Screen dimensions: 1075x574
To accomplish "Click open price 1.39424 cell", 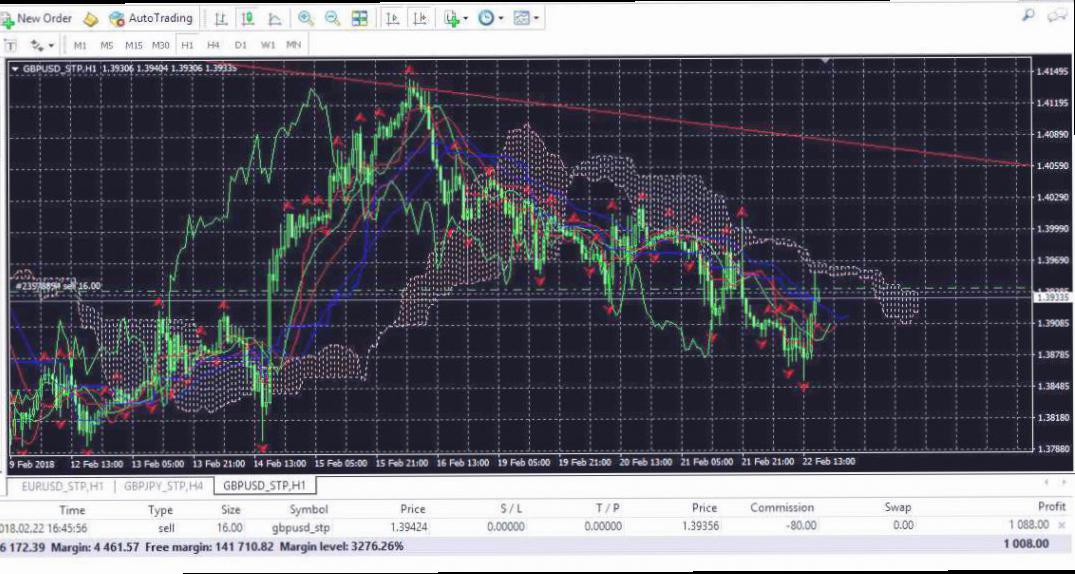I will [409, 527].
